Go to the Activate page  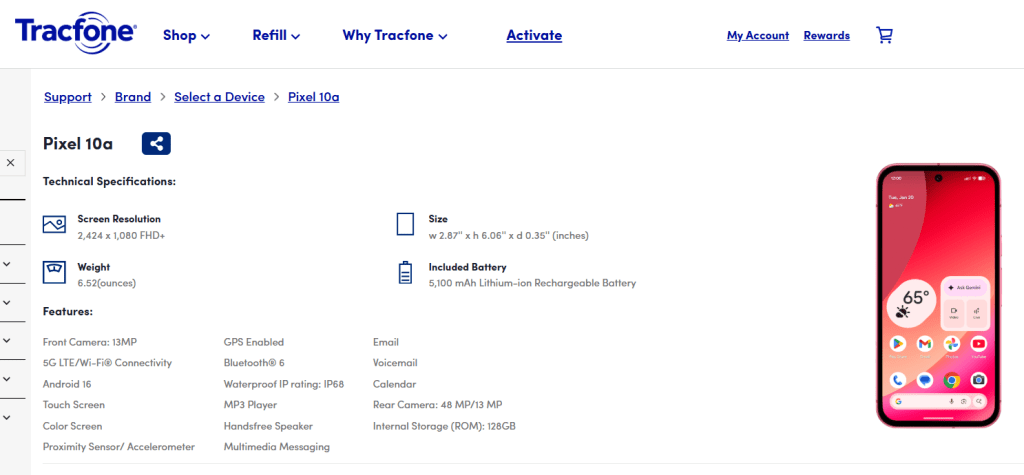pos(534,35)
